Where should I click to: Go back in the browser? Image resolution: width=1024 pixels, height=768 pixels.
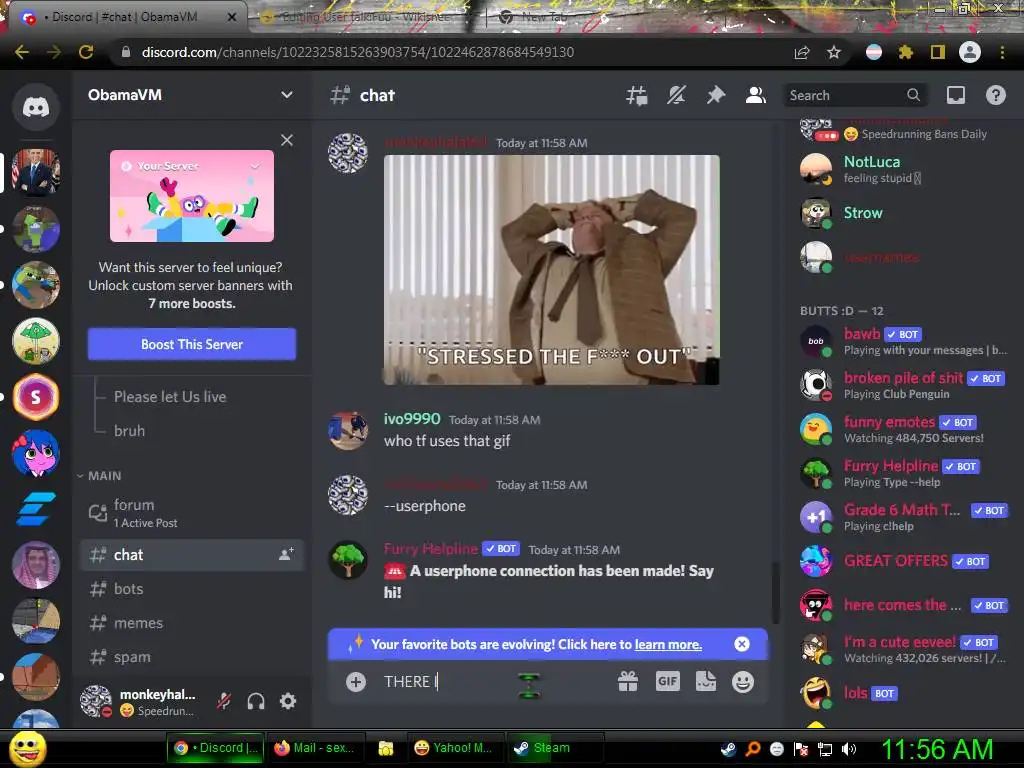pos(22,52)
